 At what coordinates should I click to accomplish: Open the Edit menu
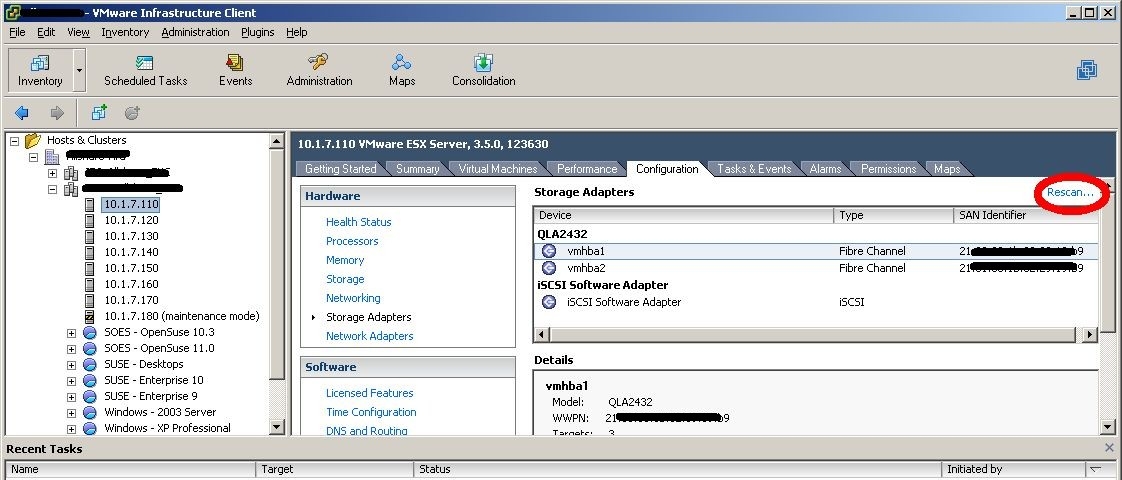click(x=47, y=32)
